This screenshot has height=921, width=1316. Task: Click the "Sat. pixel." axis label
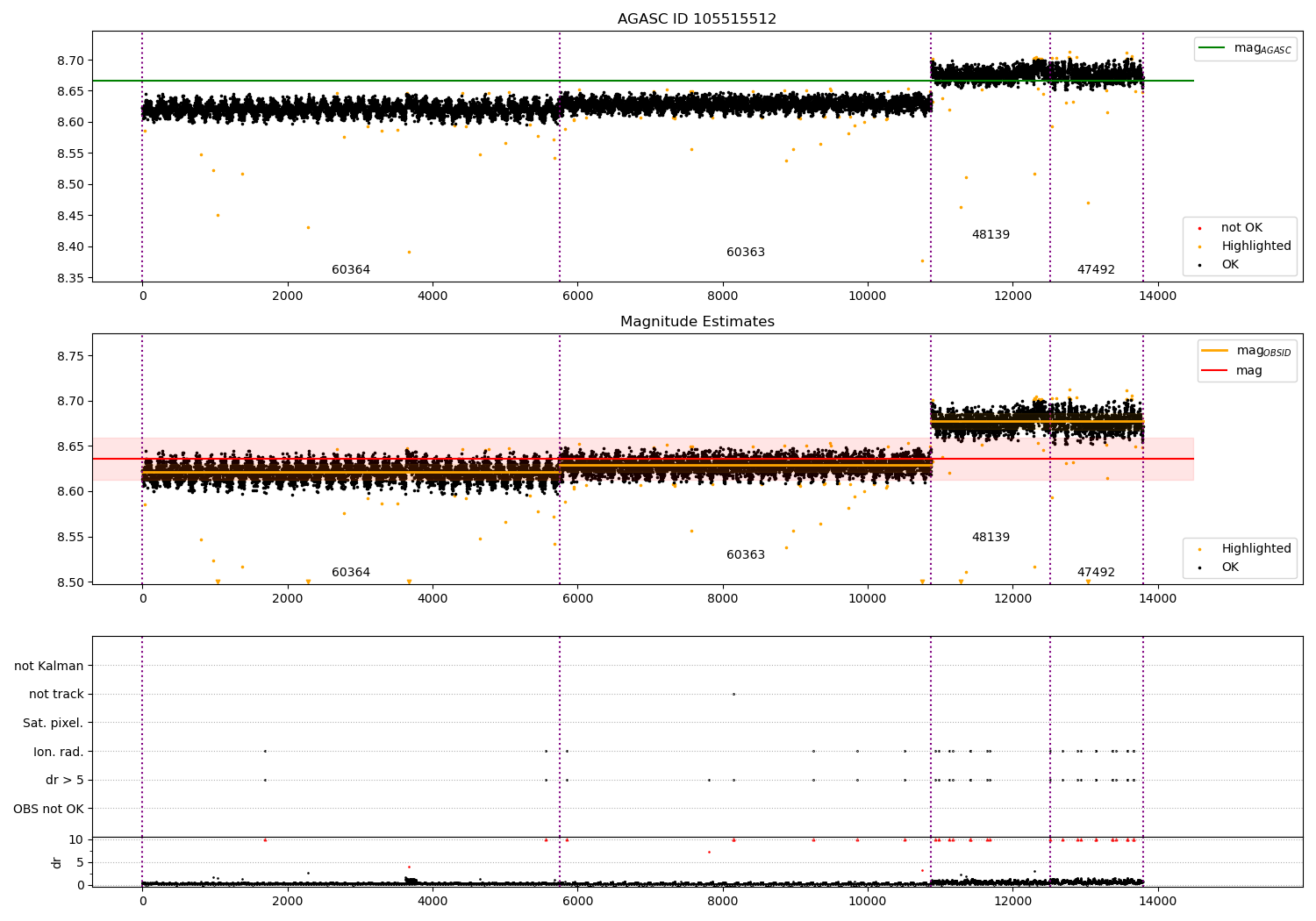(54, 724)
